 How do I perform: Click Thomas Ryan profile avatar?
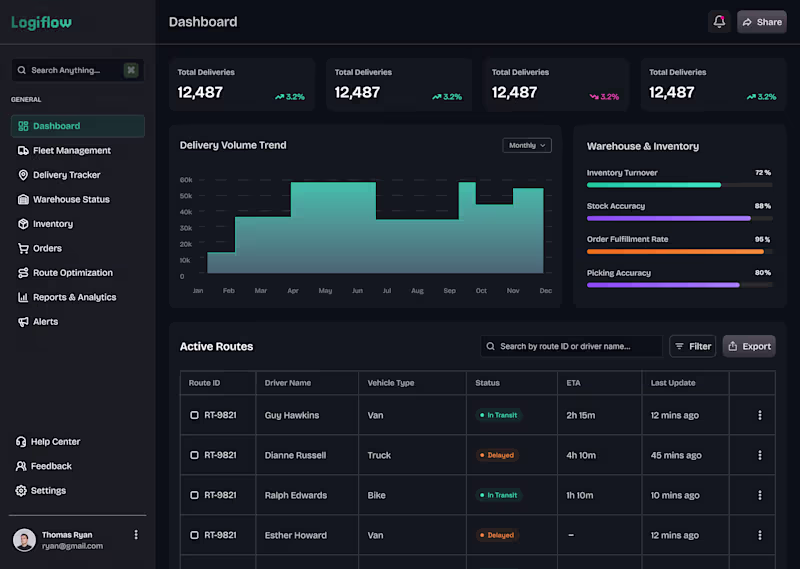pos(24,540)
